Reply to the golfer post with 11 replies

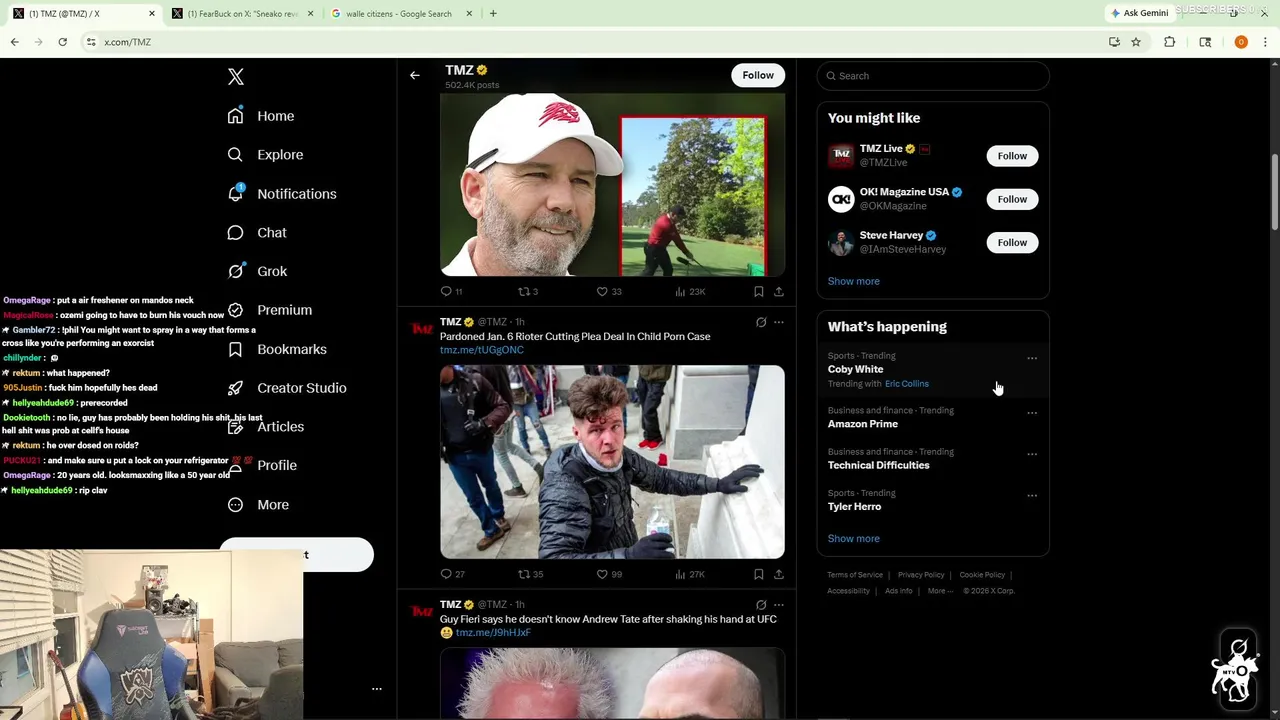452,291
